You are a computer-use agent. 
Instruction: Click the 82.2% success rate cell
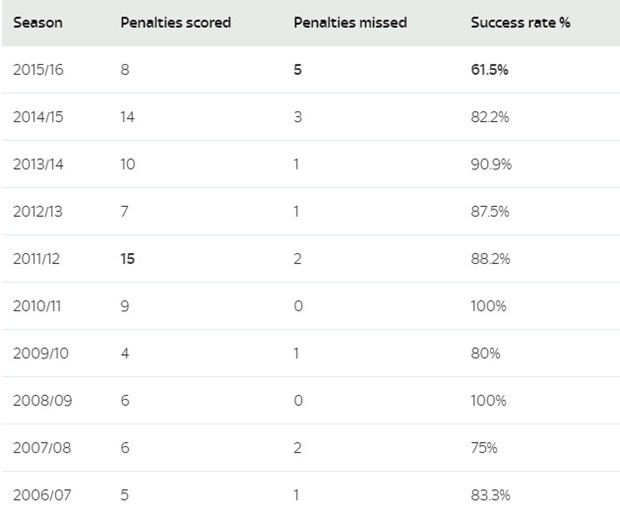point(491,117)
